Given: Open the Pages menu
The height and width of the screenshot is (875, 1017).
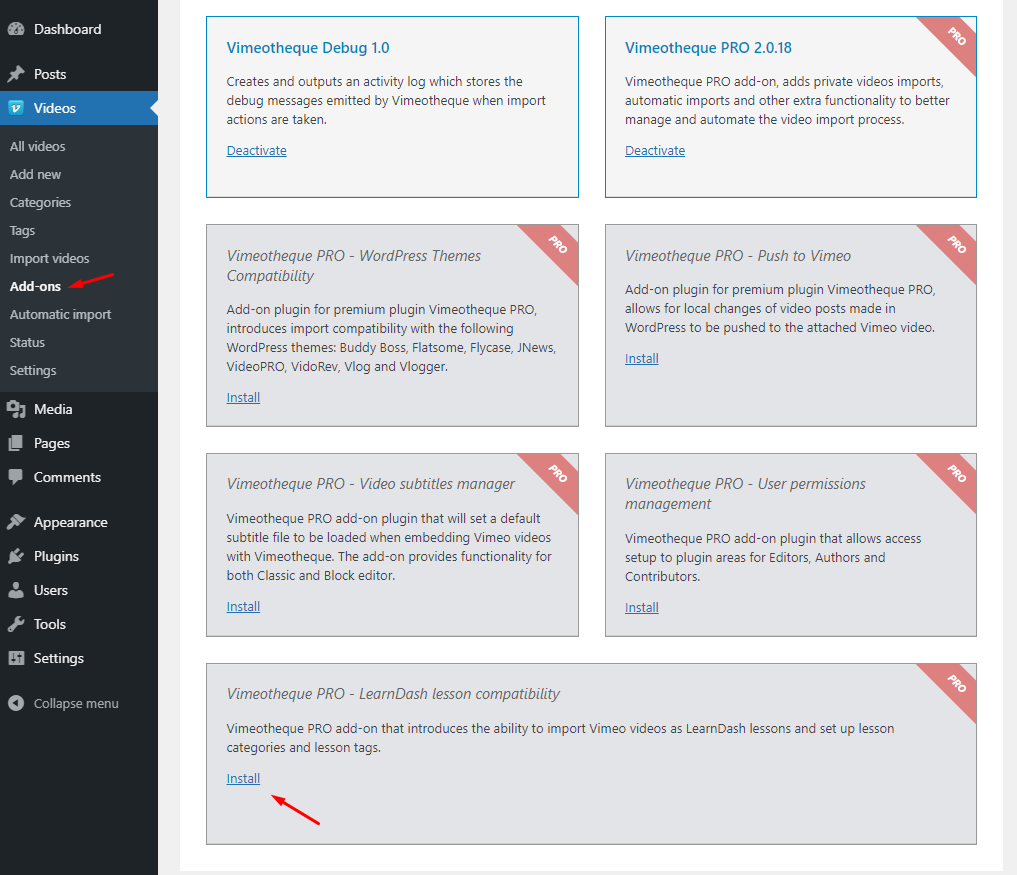Looking at the screenshot, I should pos(52,443).
